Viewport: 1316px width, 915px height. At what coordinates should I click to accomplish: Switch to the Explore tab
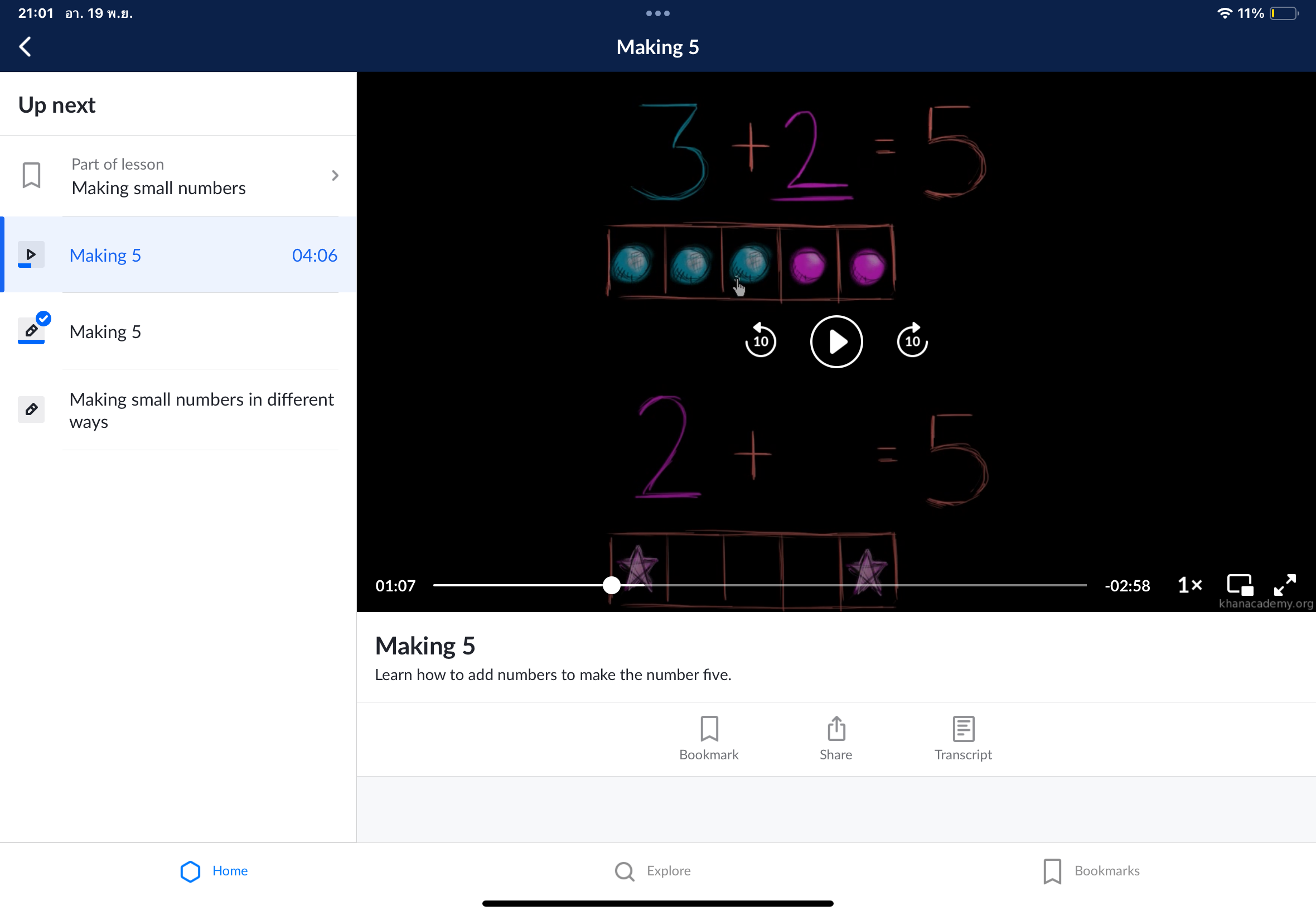[653, 871]
